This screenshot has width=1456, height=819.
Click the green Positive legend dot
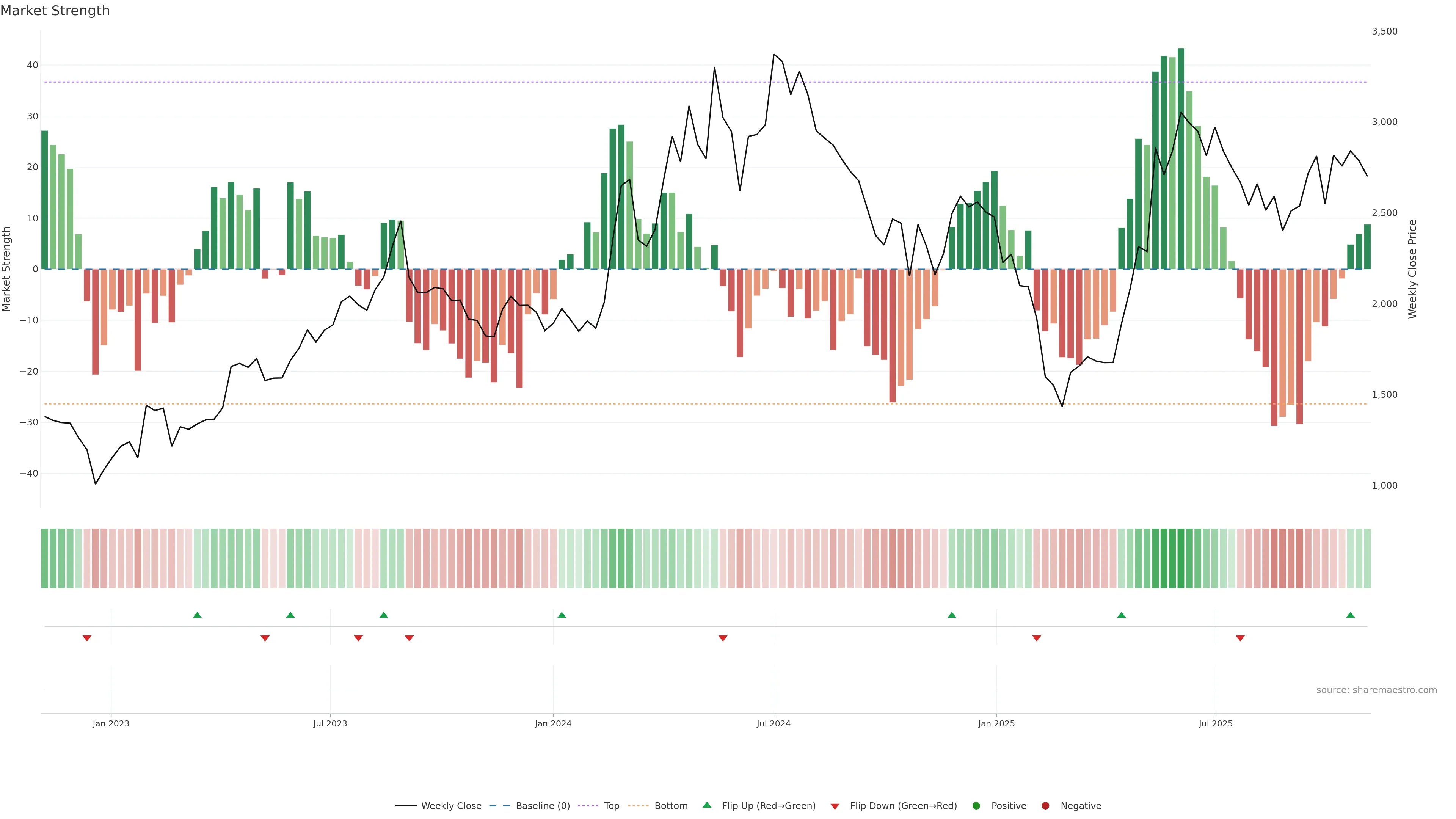tap(976, 806)
